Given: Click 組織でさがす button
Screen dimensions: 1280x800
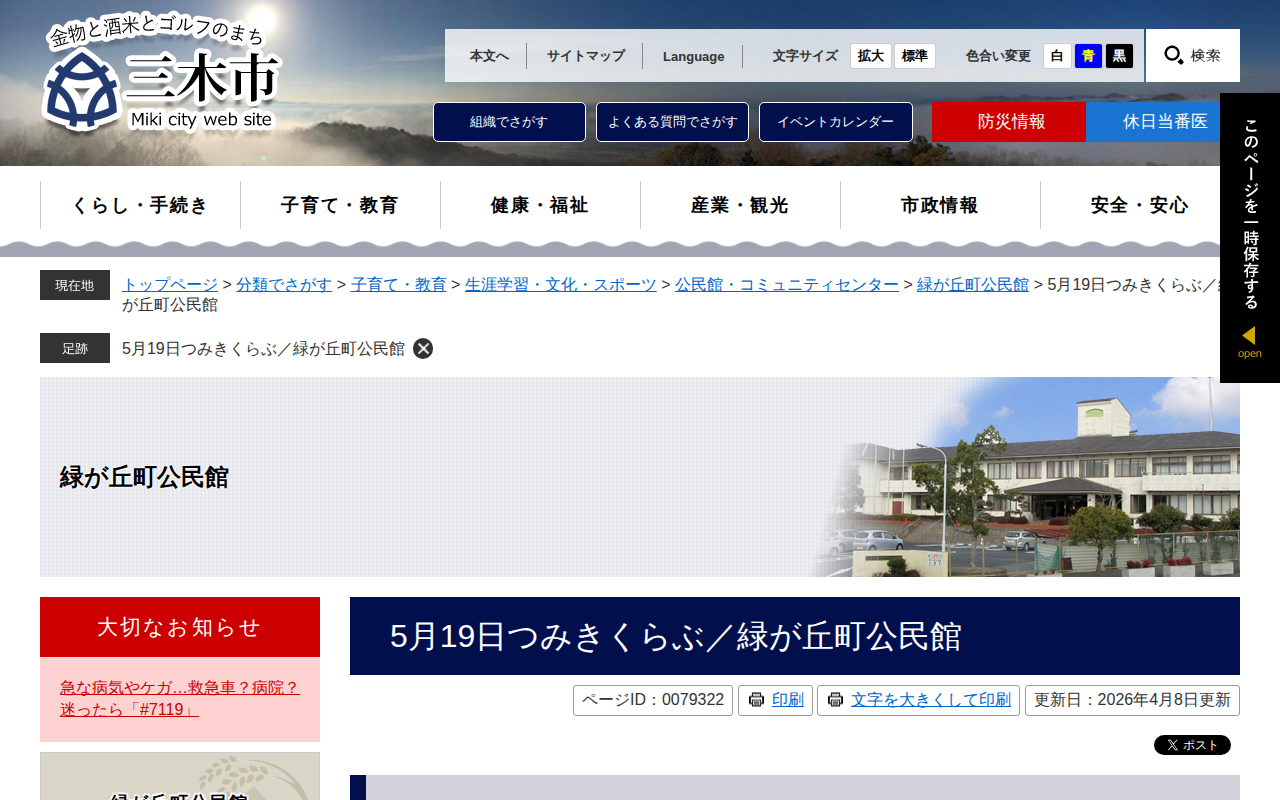Looking at the screenshot, I should click(509, 122).
